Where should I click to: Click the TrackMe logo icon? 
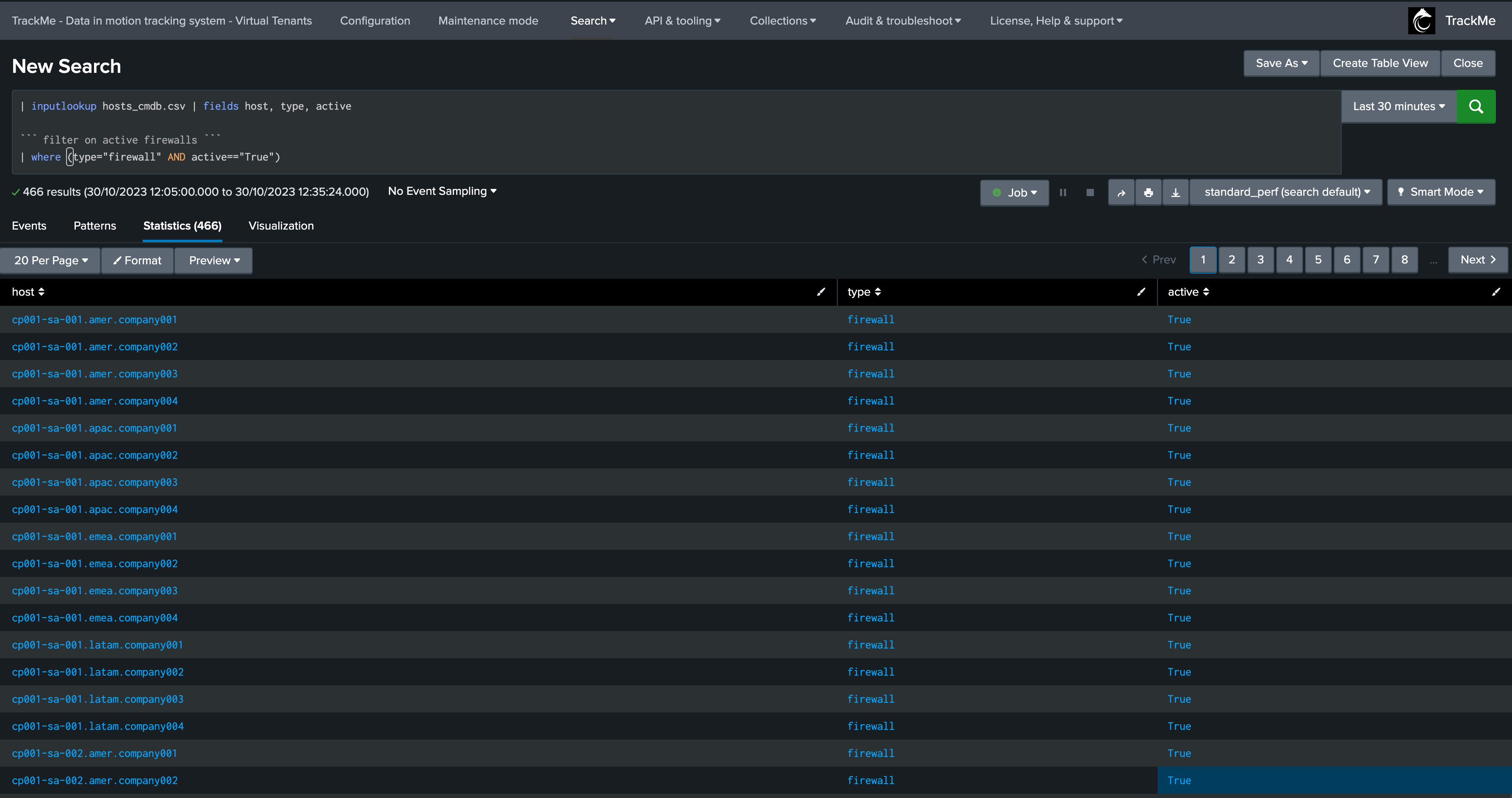pos(1422,21)
